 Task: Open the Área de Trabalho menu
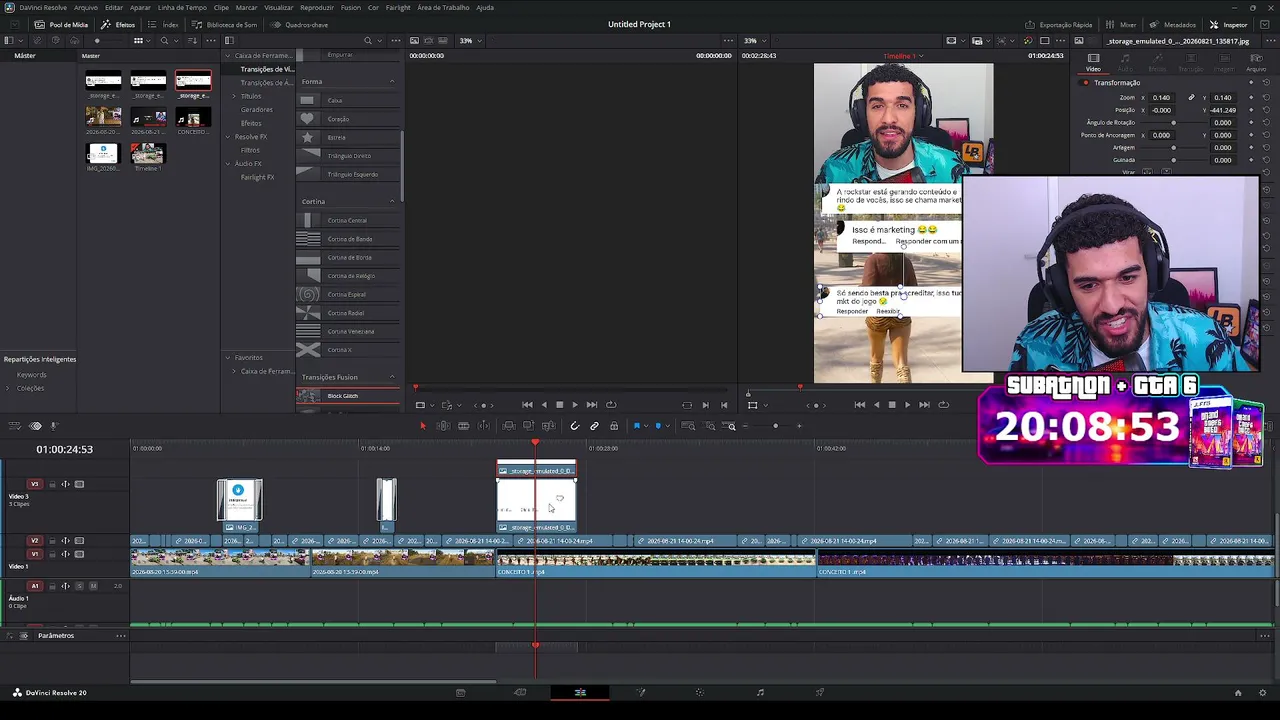point(443,7)
